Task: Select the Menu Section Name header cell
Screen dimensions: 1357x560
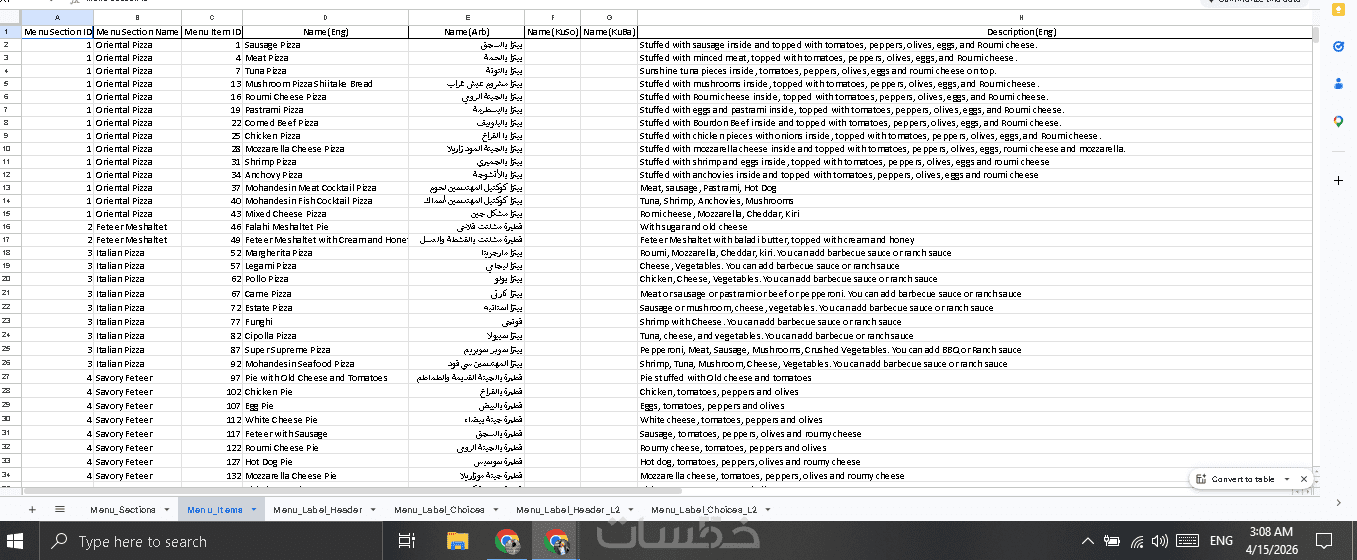Action: (137, 32)
